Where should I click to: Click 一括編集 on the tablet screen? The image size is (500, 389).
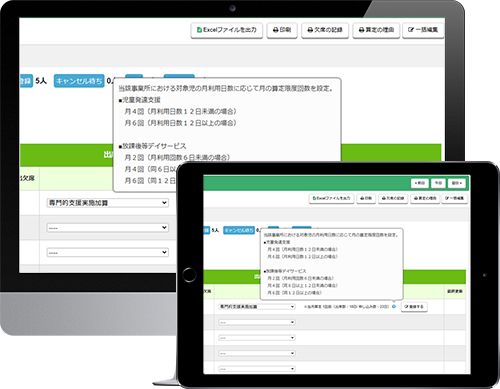(455, 198)
